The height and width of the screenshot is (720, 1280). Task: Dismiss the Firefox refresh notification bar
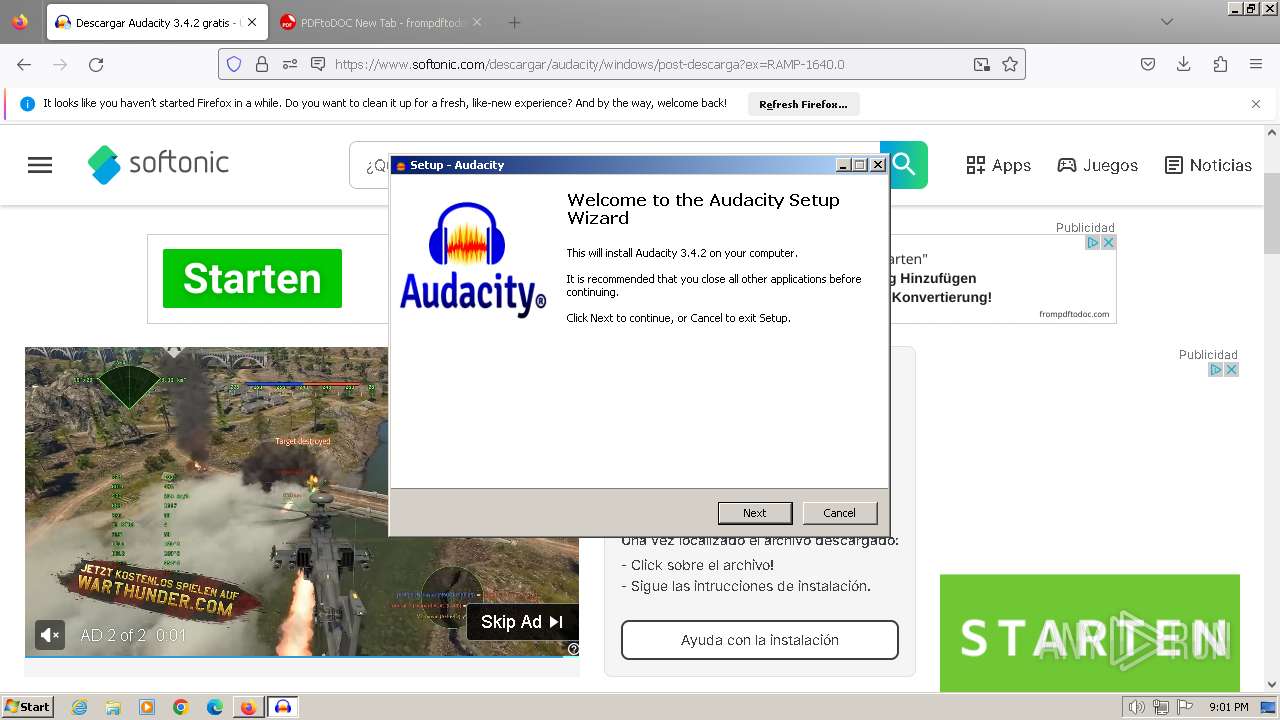pyautogui.click(x=1256, y=104)
